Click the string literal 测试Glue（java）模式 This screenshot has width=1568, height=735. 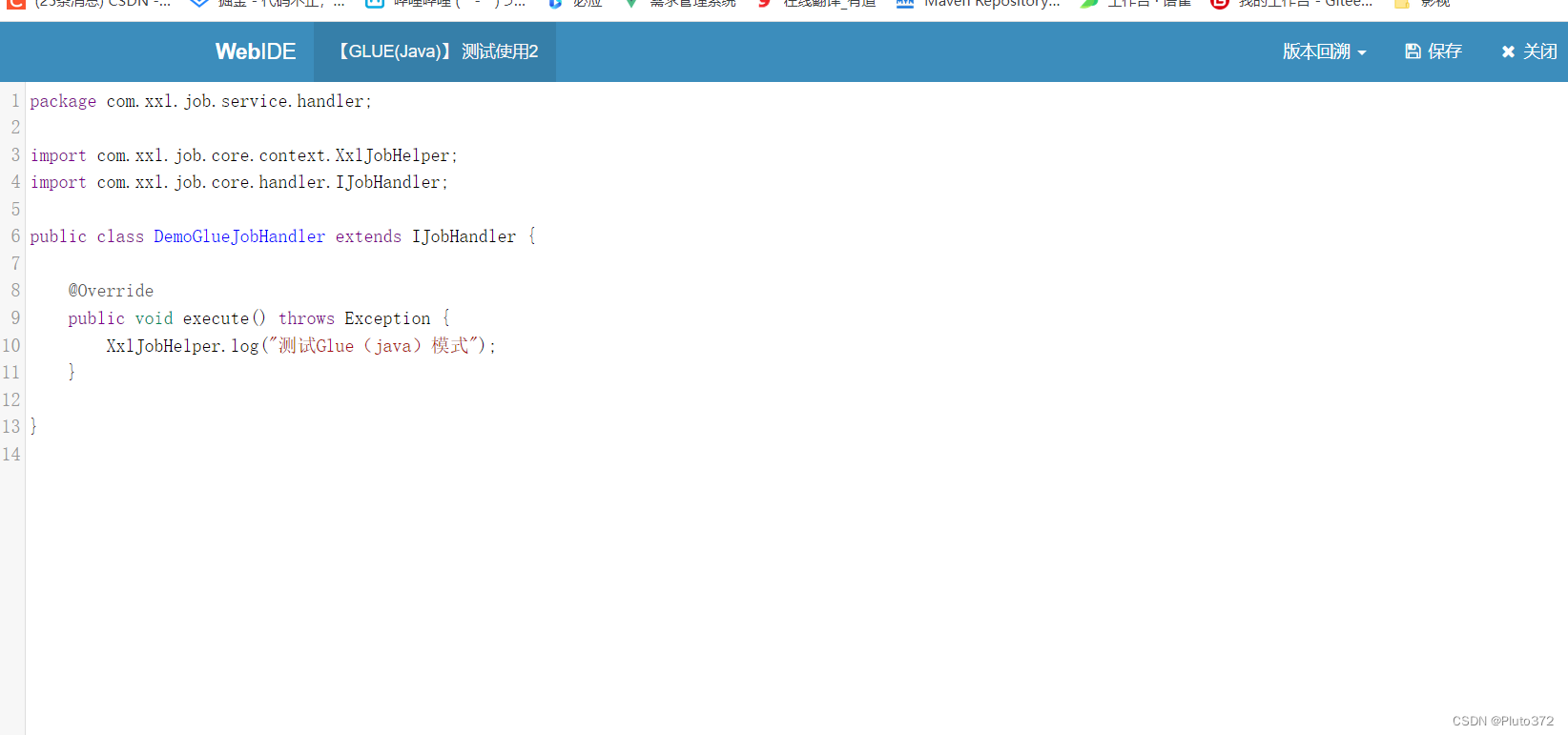pyautogui.click(x=373, y=346)
